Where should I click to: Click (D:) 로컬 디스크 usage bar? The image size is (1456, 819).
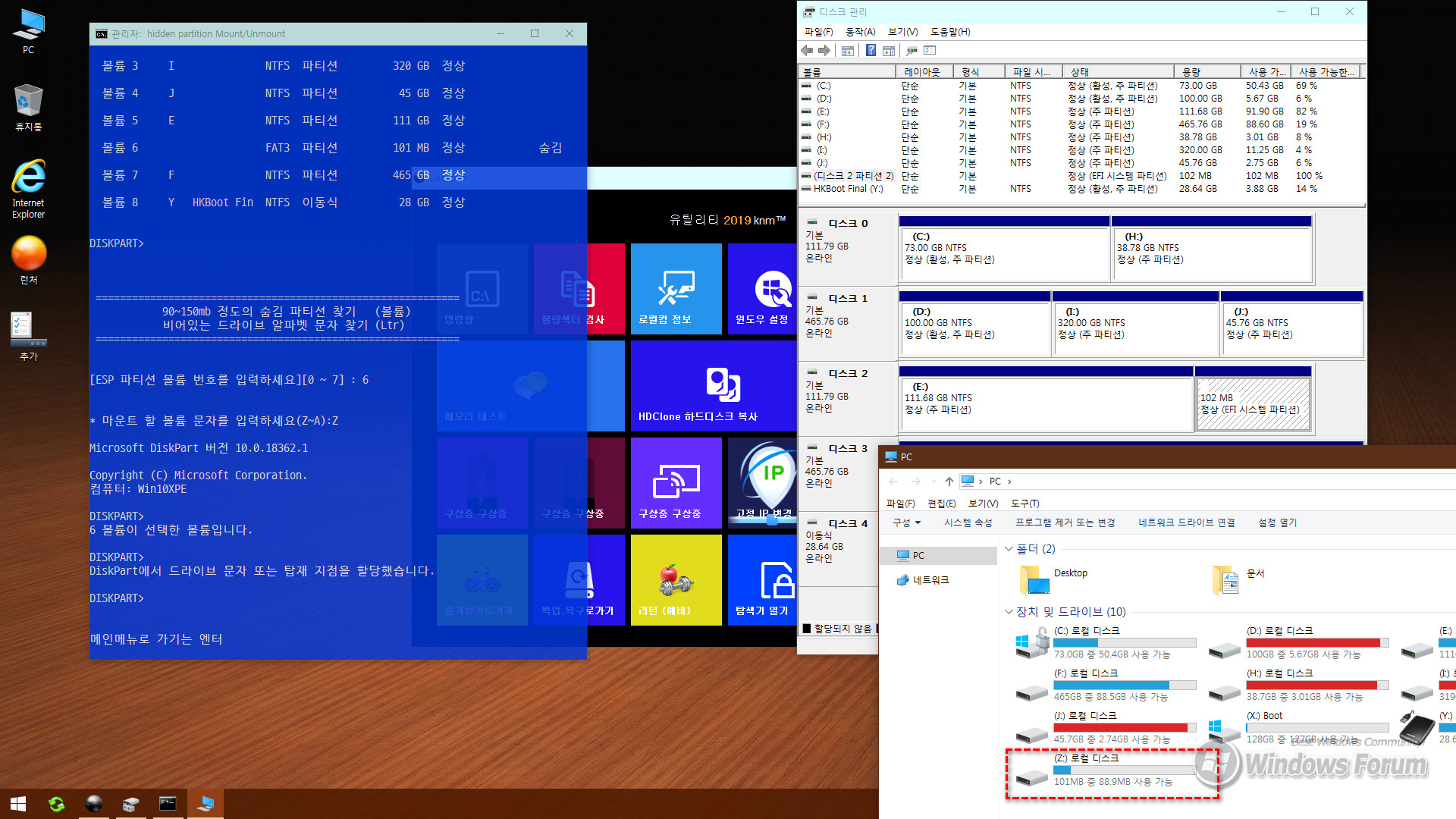click(1318, 643)
